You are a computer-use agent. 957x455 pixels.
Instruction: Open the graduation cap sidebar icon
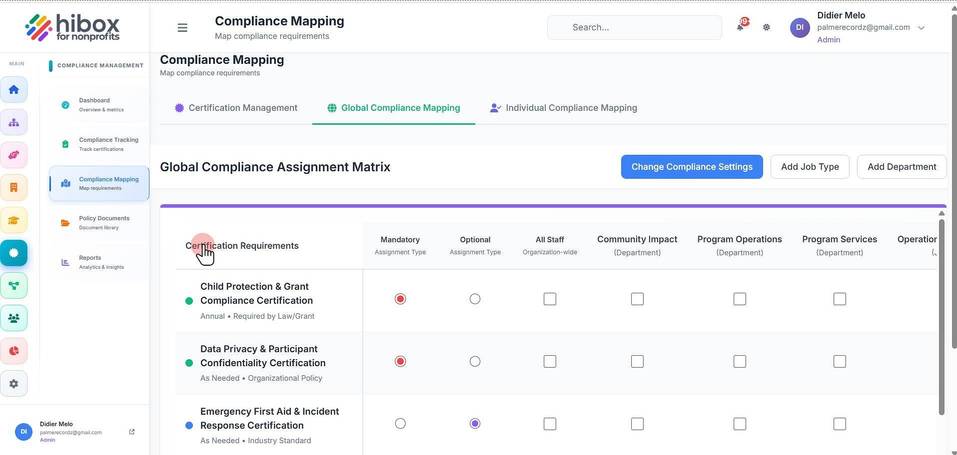click(x=13, y=220)
